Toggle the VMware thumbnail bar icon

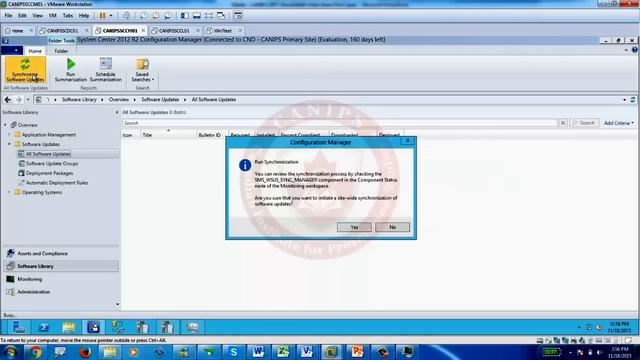[197, 16]
